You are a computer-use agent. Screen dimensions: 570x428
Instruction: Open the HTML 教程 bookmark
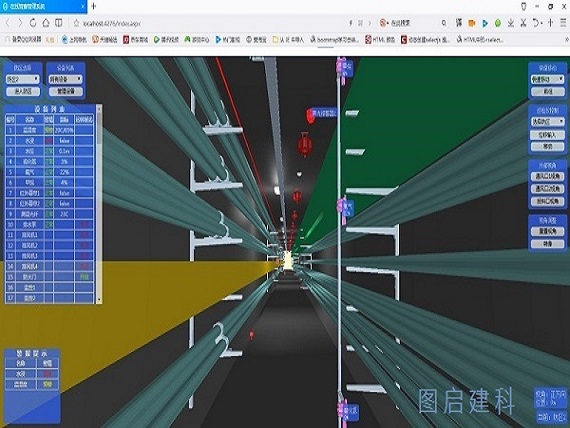tap(380, 39)
